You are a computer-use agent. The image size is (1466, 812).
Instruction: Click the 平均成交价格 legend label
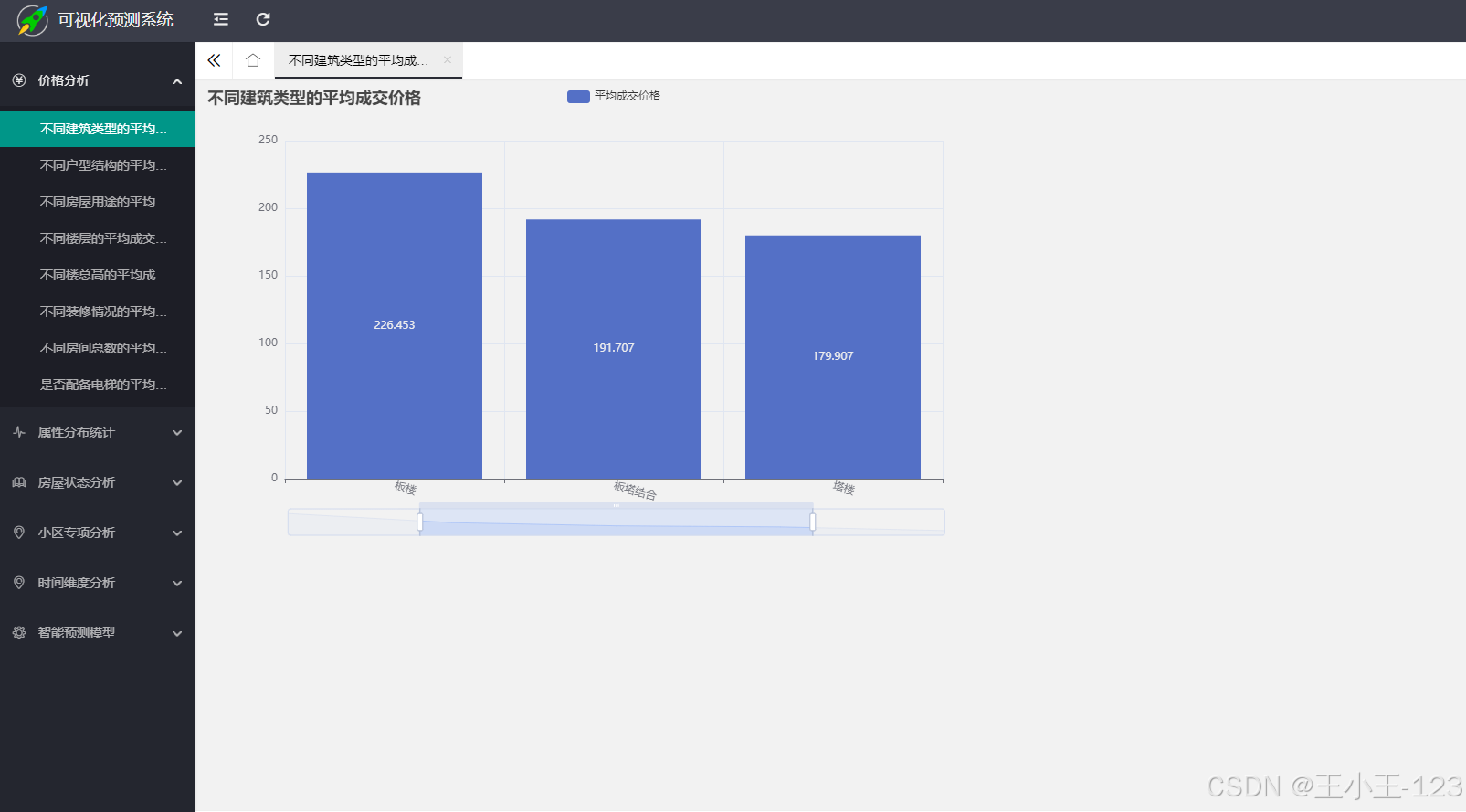pyautogui.click(x=628, y=96)
